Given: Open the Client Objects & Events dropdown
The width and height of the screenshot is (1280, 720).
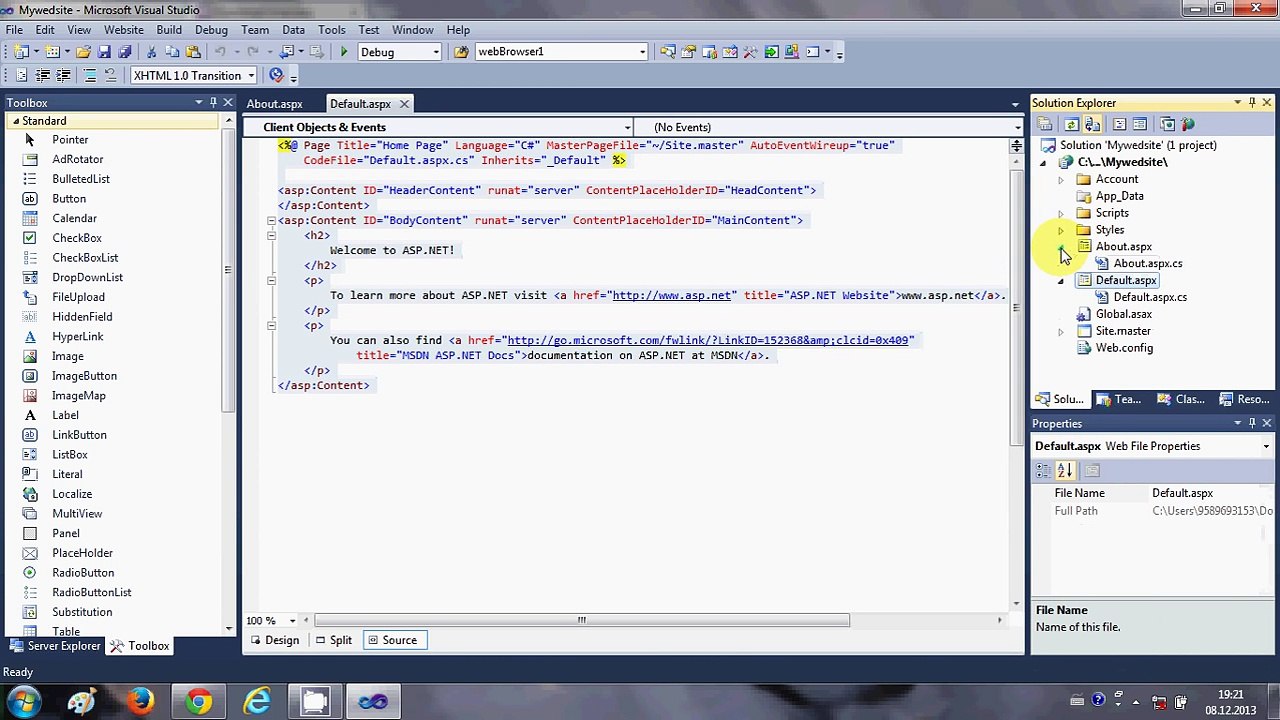Looking at the screenshot, I should coord(627,127).
